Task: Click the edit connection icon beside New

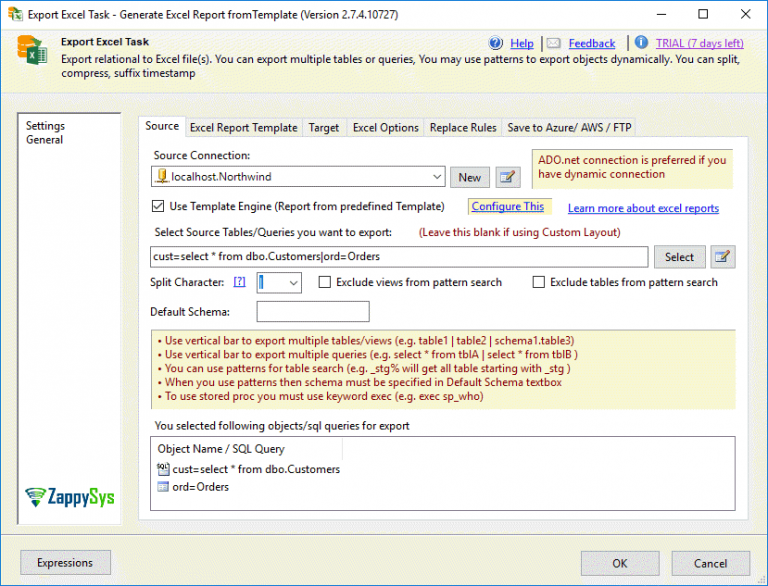Action: [x=509, y=177]
